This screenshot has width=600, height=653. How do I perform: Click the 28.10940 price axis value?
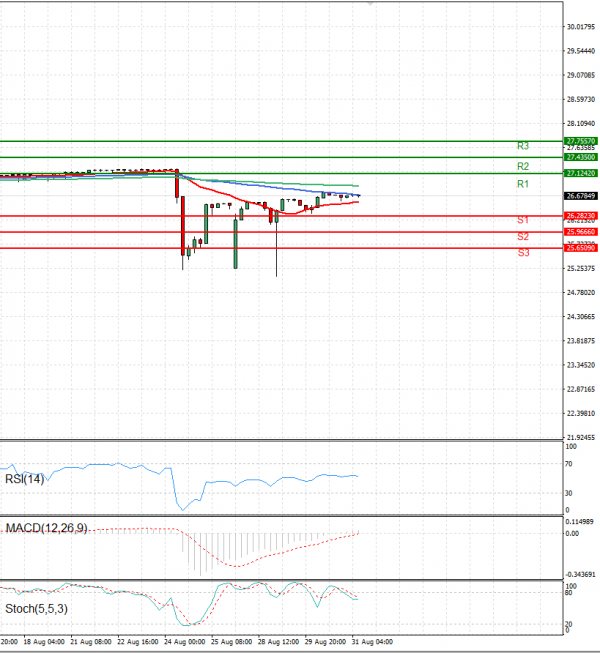click(x=581, y=123)
